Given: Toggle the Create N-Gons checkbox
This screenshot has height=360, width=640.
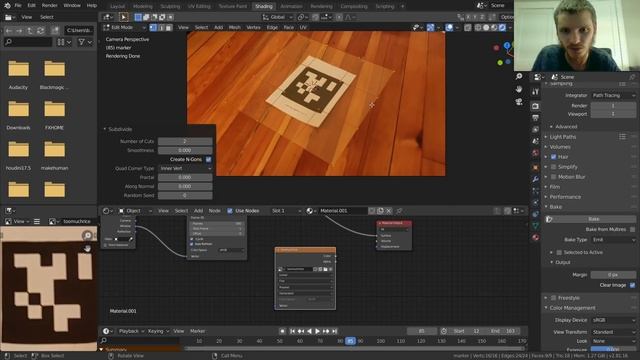Looking at the screenshot, I should pyautogui.click(x=209, y=159).
